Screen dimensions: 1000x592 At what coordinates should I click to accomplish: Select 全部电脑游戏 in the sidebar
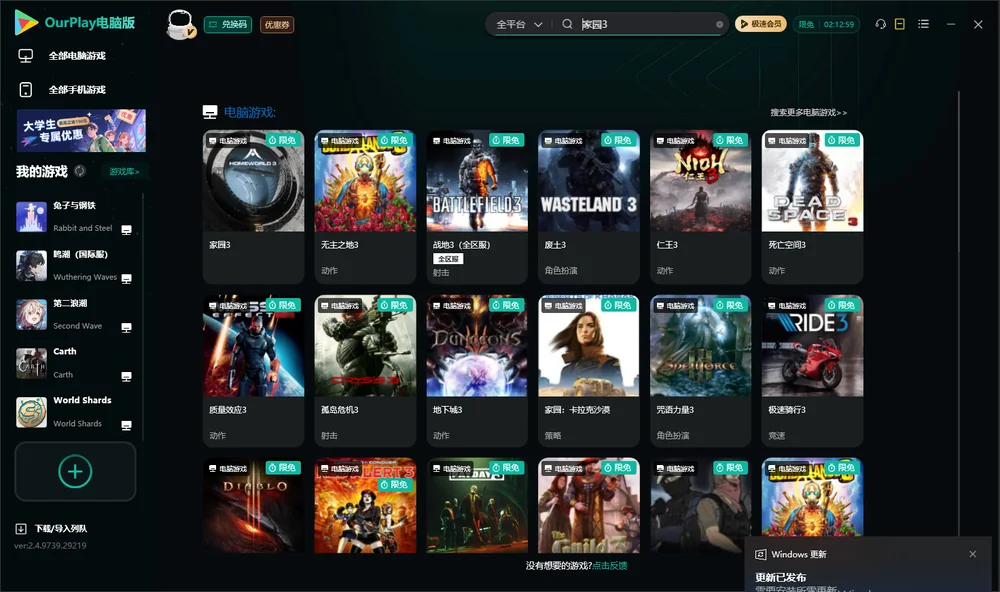77,56
